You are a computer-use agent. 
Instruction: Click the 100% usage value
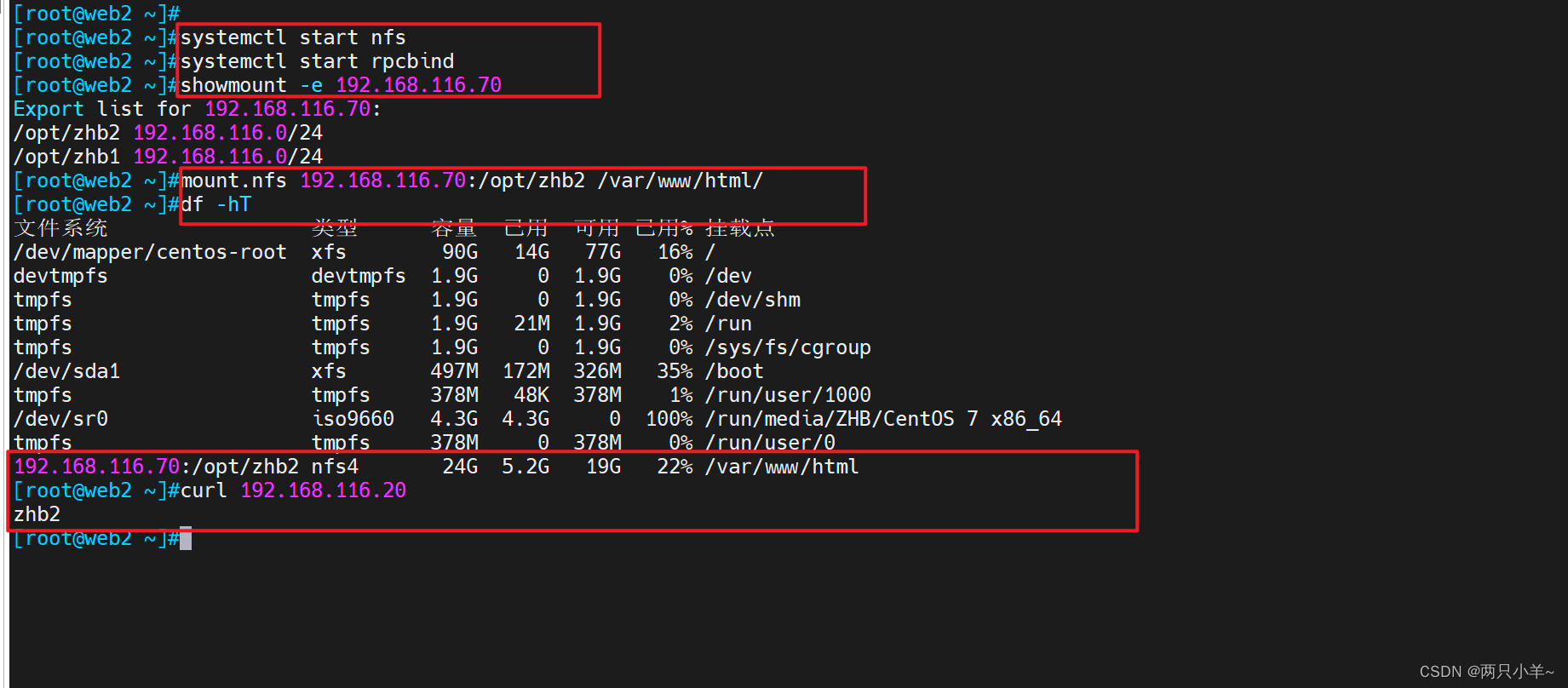(x=669, y=419)
